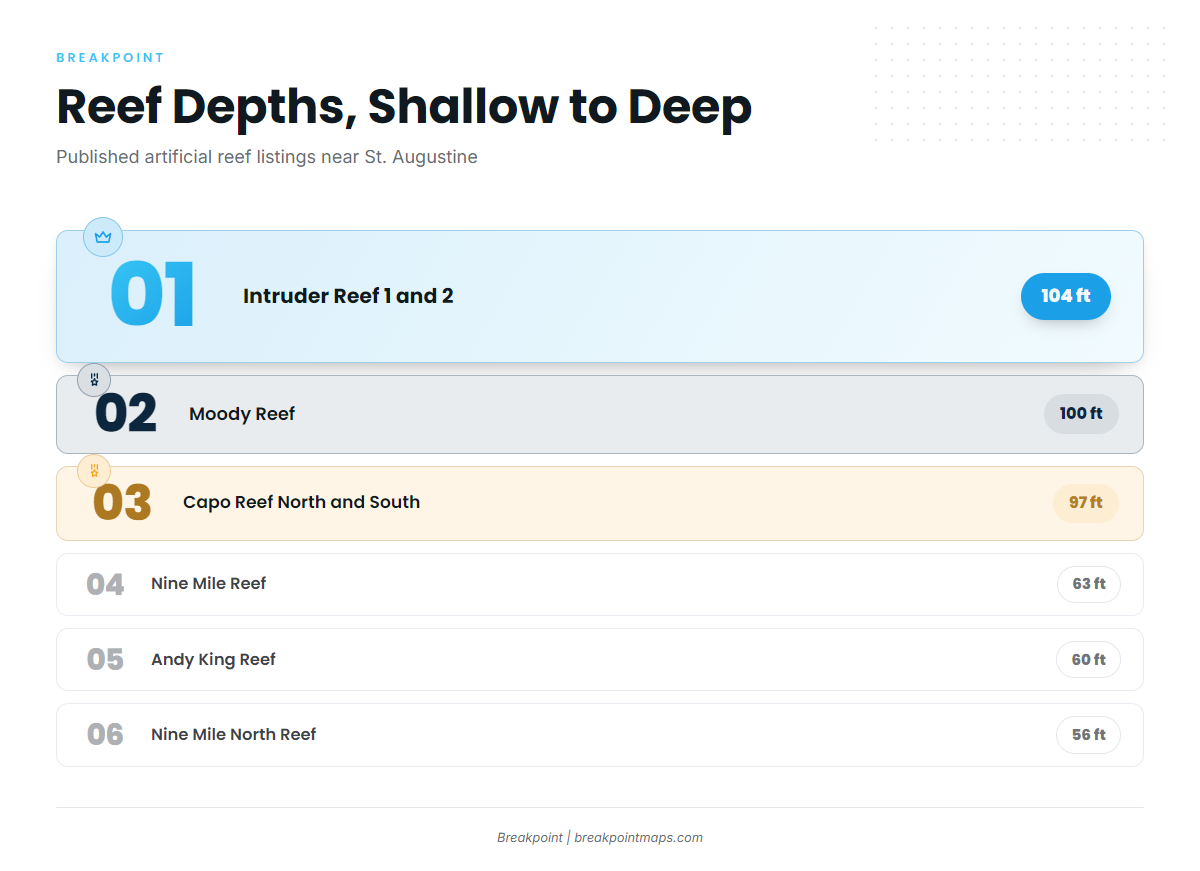Click the 02 rank number
Viewport: 1200px width, 871px height.
point(126,414)
